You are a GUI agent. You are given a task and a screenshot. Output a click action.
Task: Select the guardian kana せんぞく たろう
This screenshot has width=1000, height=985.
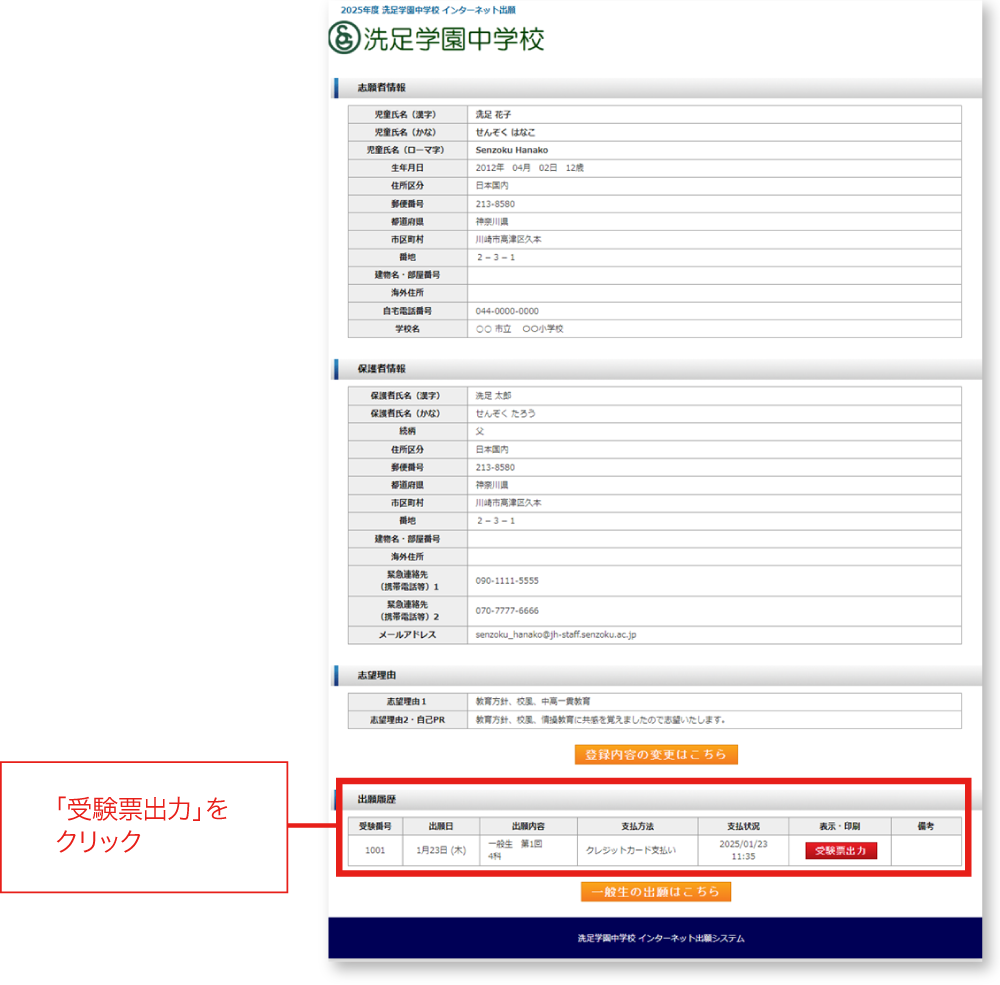(505, 413)
